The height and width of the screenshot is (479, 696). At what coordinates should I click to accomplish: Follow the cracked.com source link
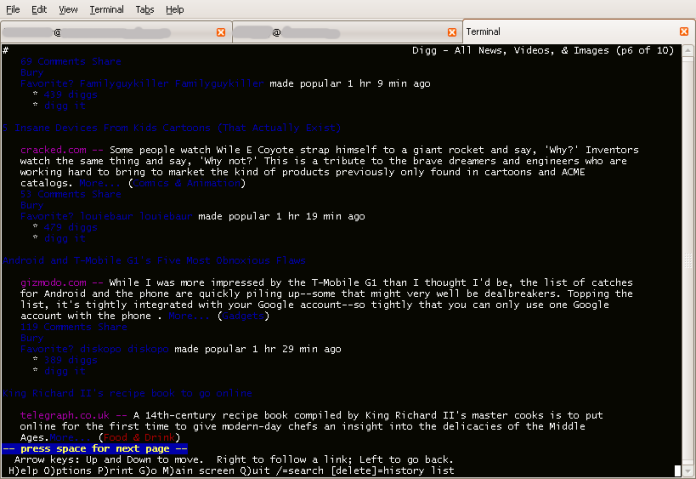click(53, 150)
